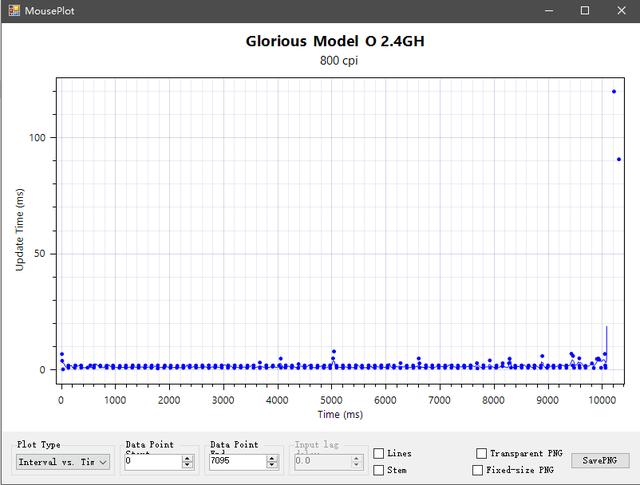This screenshot has height=485, width=640.
Task: Click the topmost outlier data point
Action: 614,91
